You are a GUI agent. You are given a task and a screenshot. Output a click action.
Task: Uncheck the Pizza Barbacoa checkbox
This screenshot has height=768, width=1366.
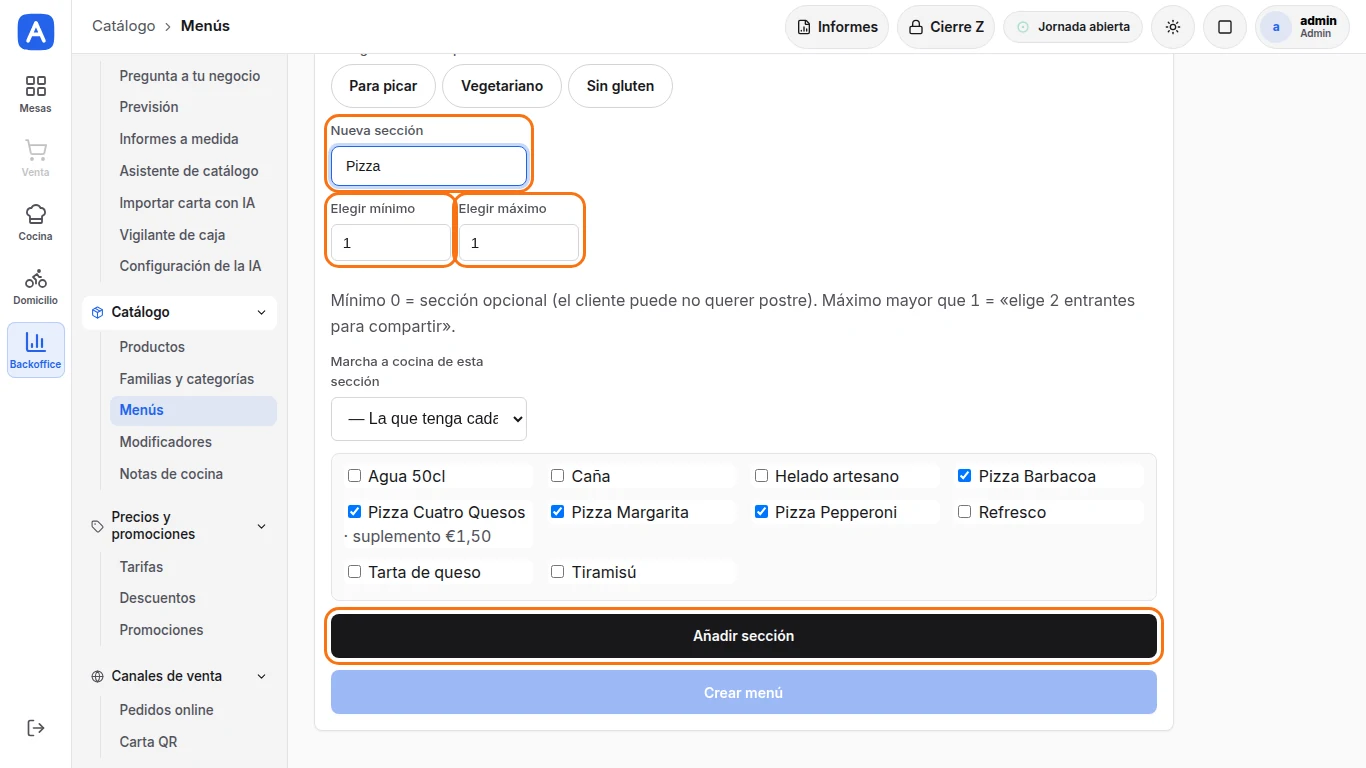[965, 476]
